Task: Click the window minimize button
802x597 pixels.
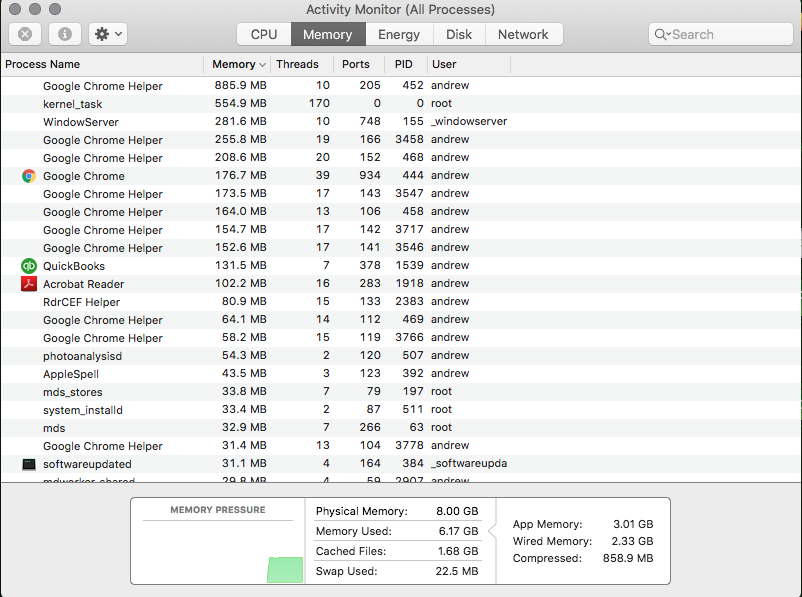Action: coord(35,9)
